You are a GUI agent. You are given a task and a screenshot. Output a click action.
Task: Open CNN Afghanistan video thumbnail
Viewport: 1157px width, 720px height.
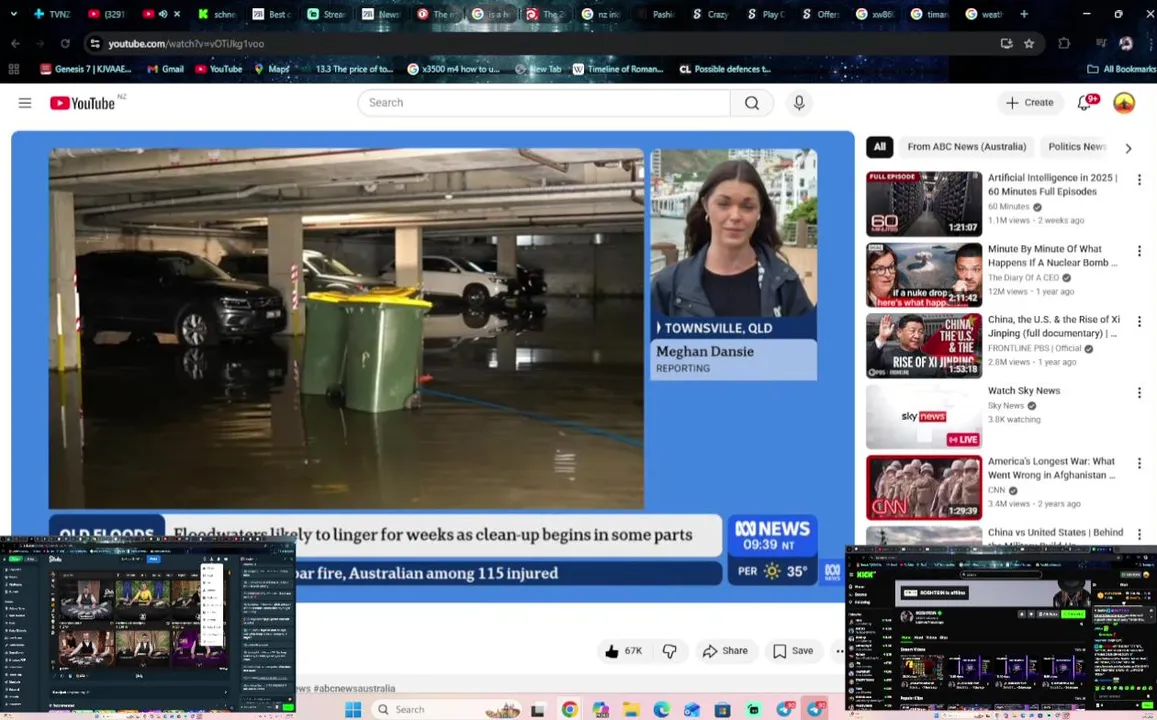click(924, 488)
